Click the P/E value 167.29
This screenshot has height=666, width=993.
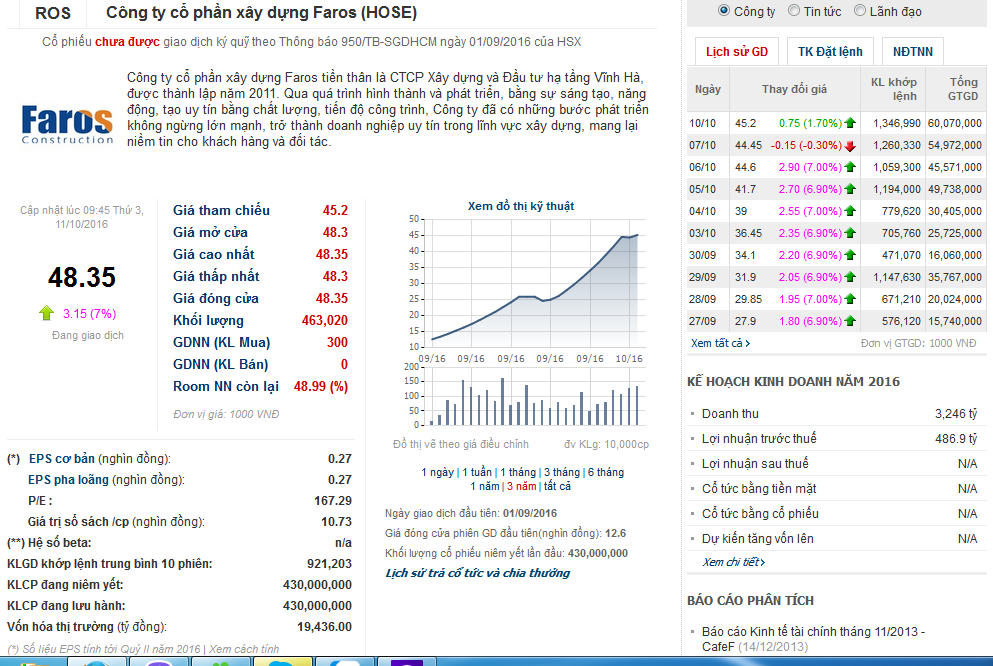332,501
